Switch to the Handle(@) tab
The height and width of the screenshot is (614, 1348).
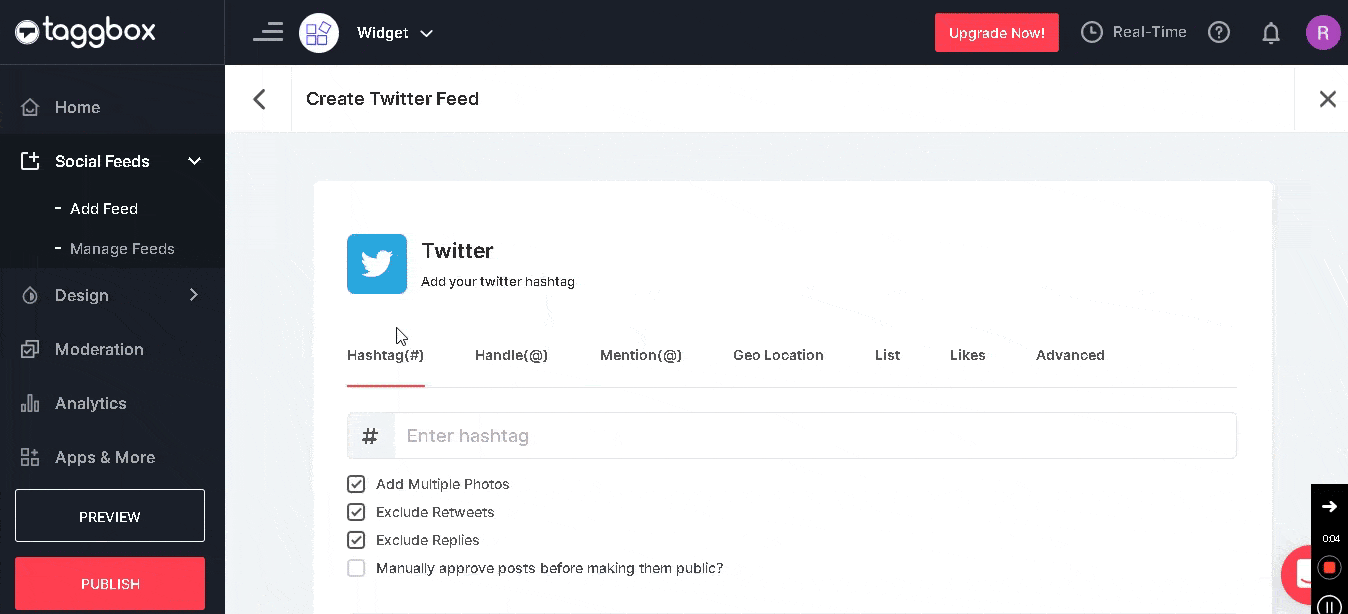[511, 355]
